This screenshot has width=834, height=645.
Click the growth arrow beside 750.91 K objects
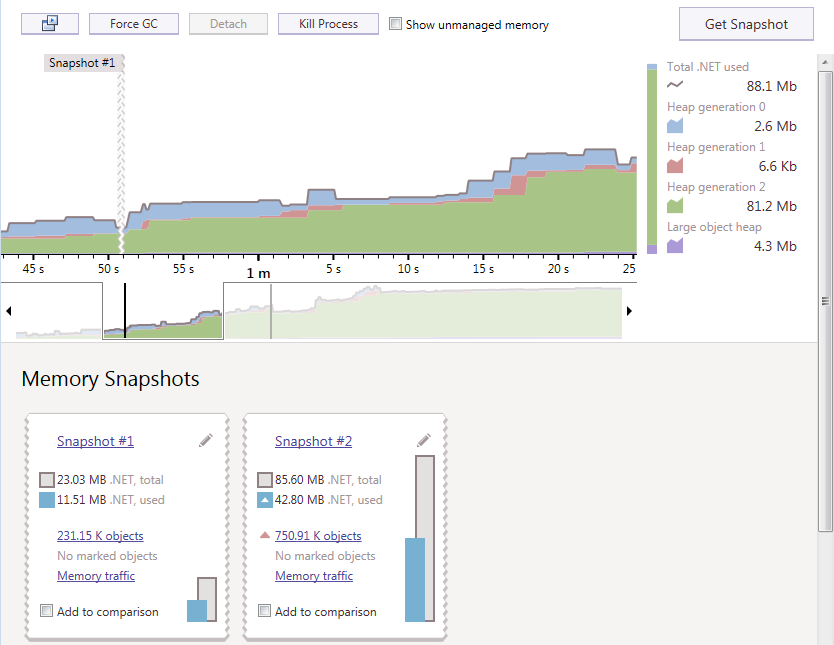pos(264,536)
